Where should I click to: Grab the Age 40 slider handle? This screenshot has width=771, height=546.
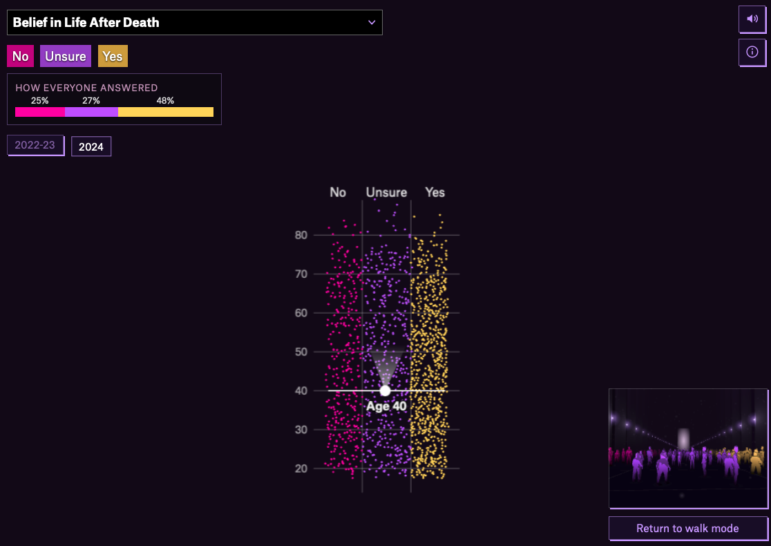tap(385, 391)
